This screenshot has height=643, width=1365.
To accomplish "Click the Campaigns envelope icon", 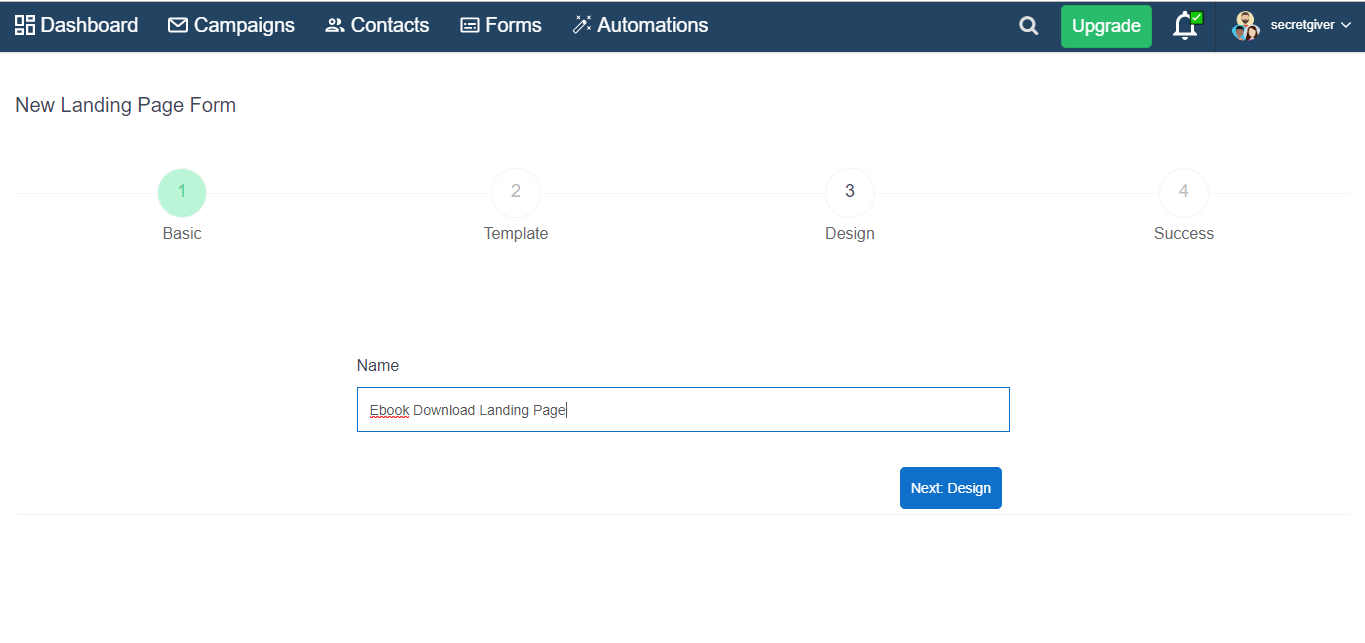I will pyautogui.click(x=178, y=26).
